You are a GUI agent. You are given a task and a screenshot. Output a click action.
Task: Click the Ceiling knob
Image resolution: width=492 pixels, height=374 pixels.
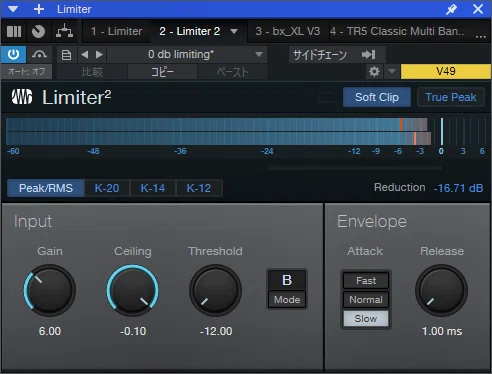(133, 290)
